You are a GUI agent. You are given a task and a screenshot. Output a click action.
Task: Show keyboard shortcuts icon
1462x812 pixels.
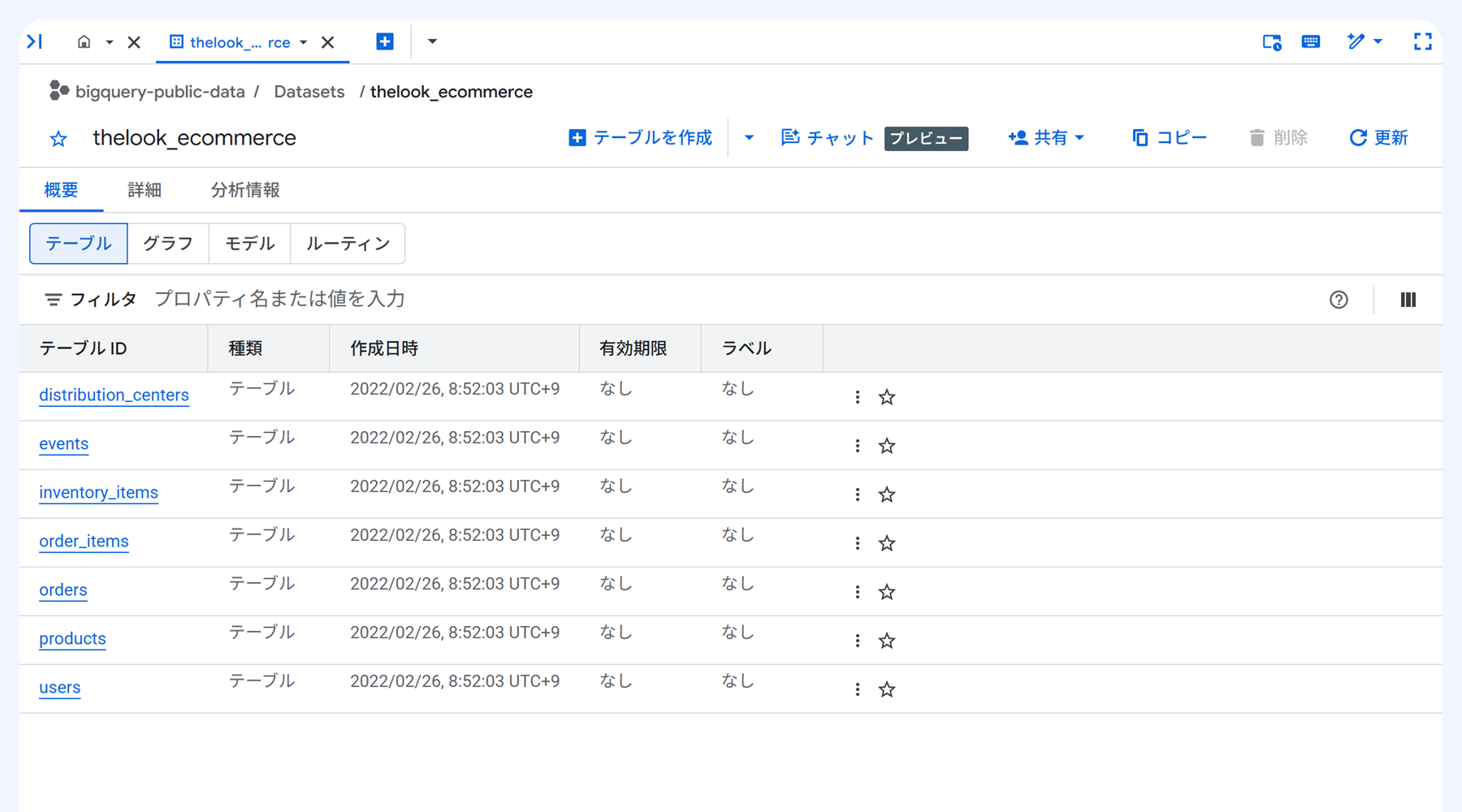[x=1311, y=41]
